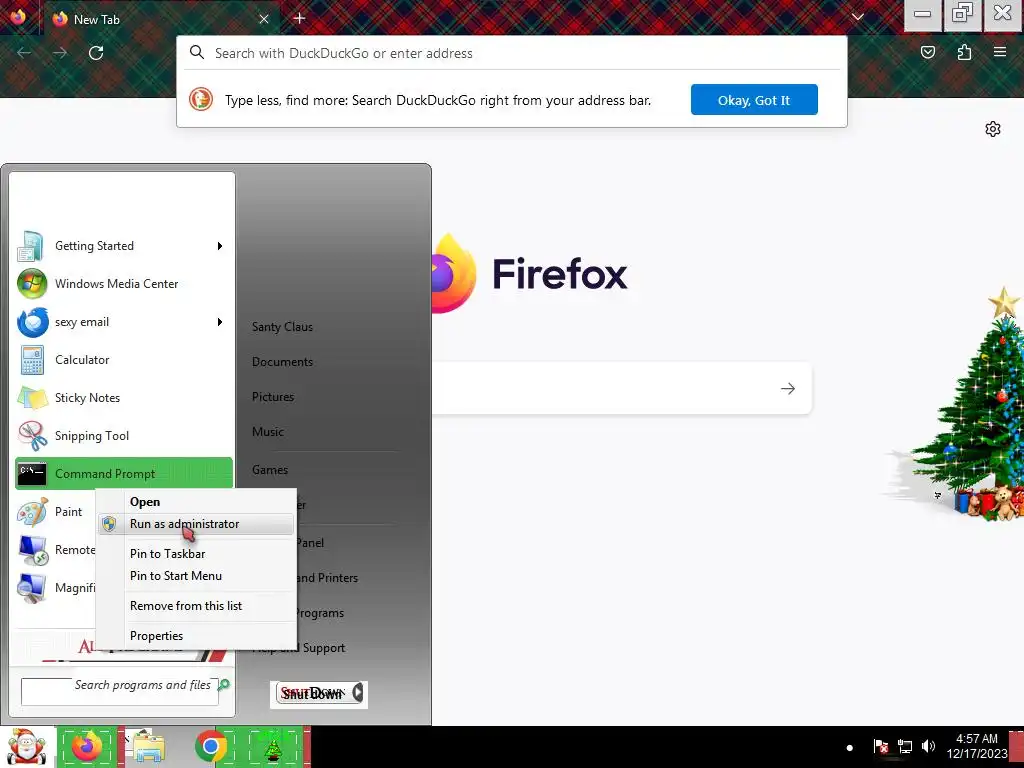
Task: Personalize new tab with gear icon
Action: tap(993, 129)
